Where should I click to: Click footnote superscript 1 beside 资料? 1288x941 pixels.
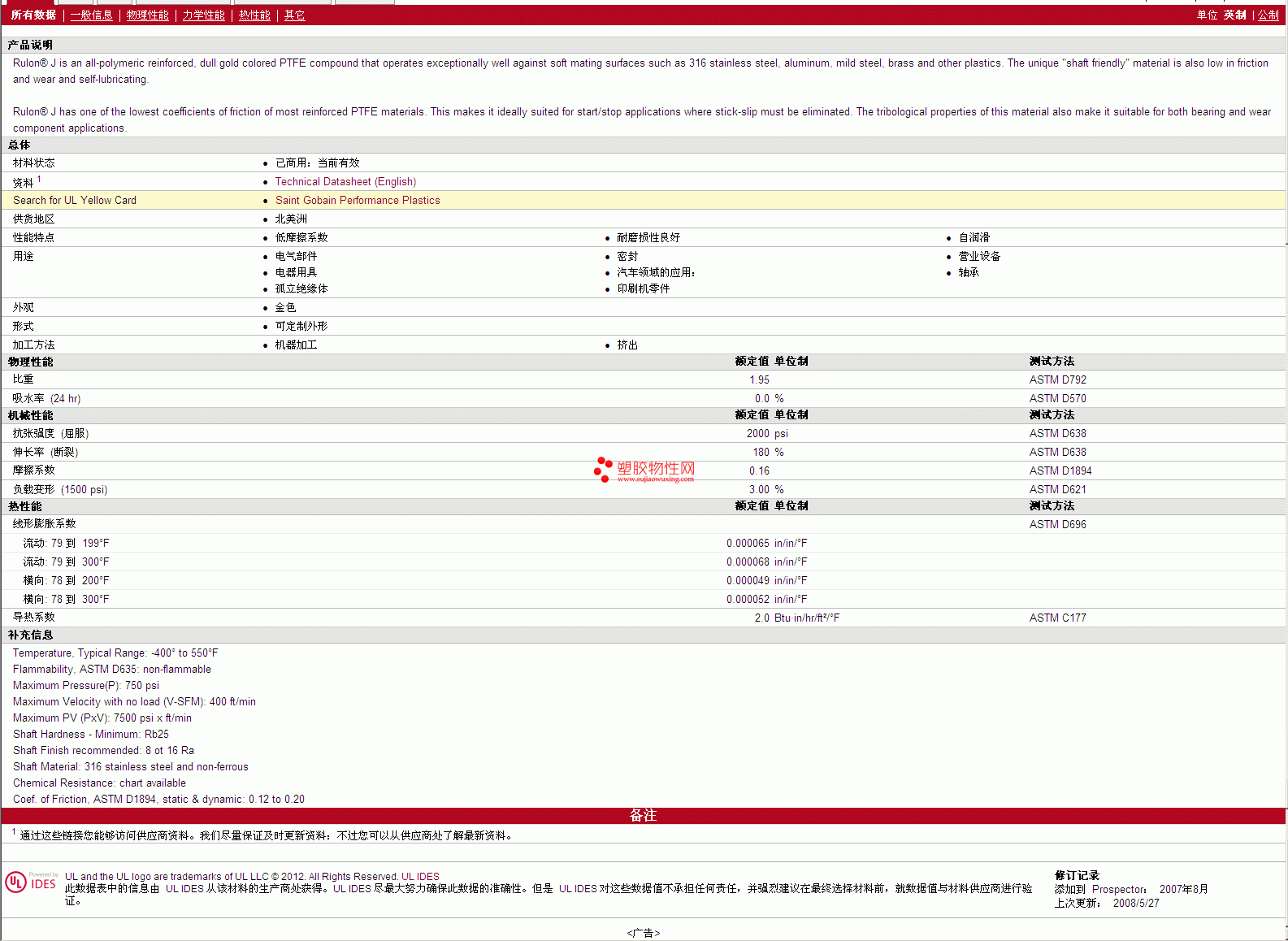[x=39, y=180]
